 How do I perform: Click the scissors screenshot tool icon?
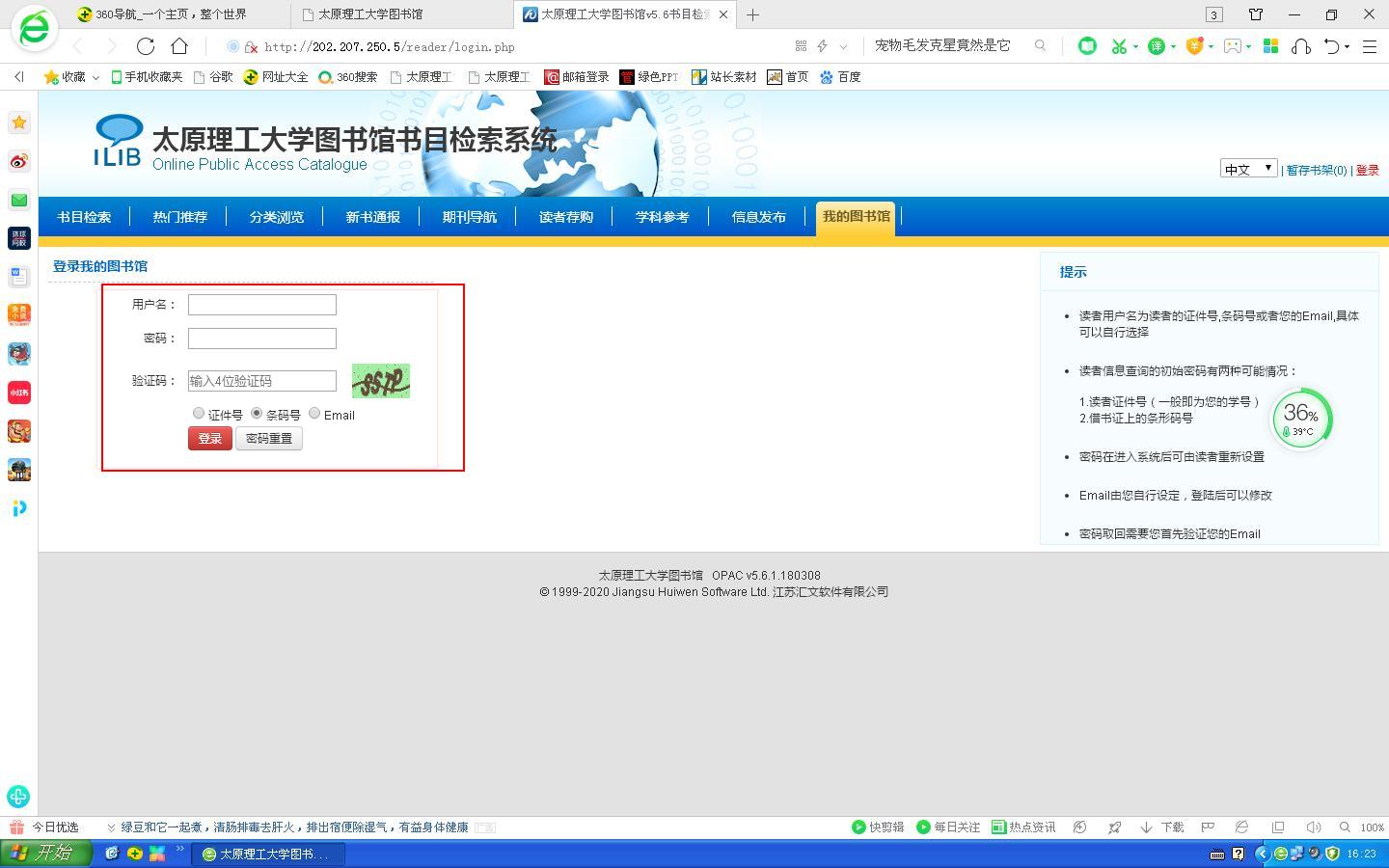[x=1118, y=46]
